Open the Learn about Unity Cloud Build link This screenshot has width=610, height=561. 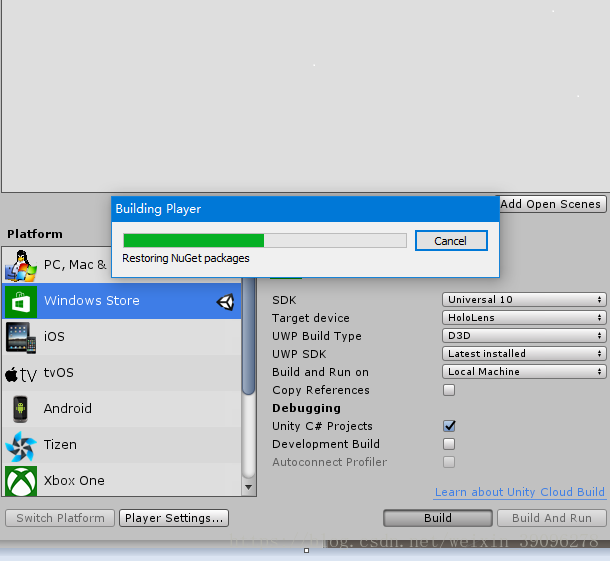[x=520, y=492]
